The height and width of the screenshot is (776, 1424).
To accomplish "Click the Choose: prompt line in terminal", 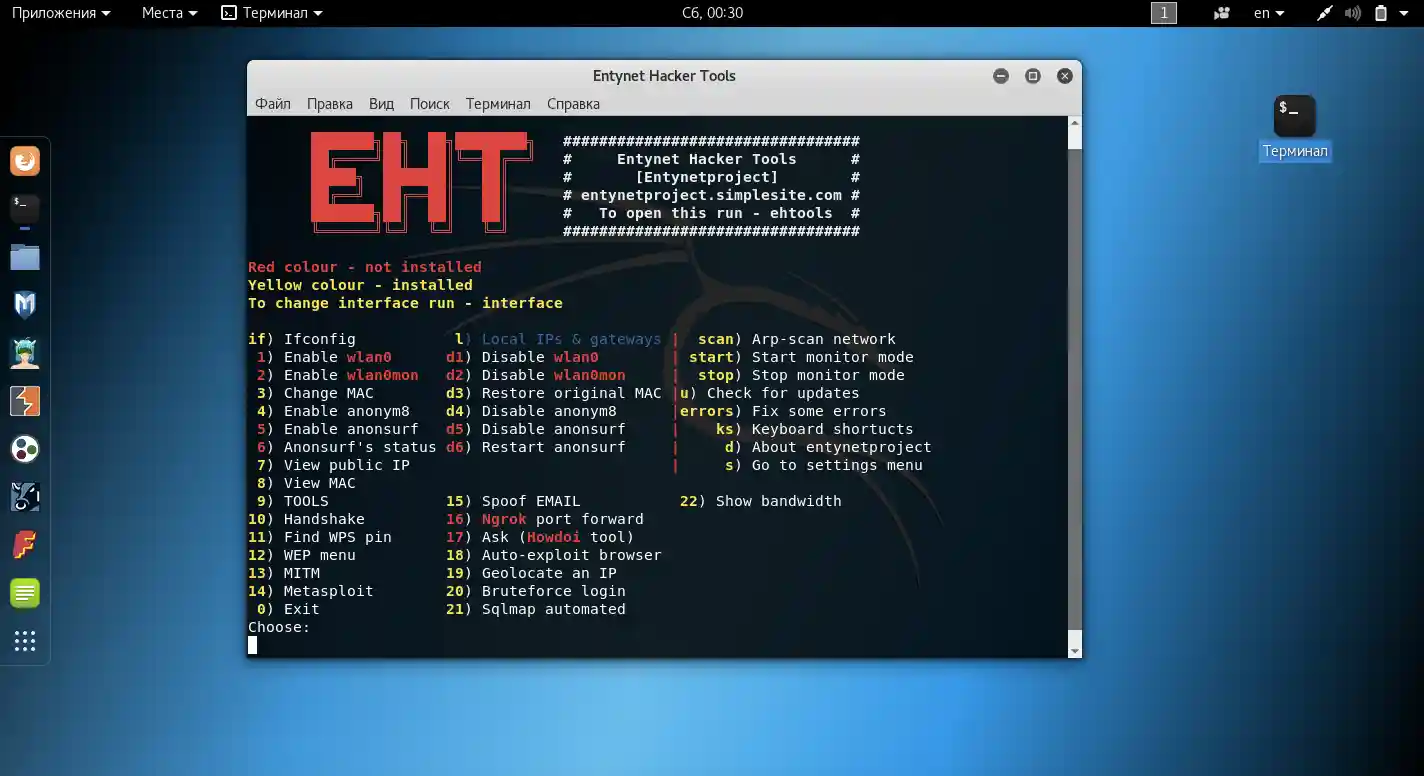I will pos(279,627).
